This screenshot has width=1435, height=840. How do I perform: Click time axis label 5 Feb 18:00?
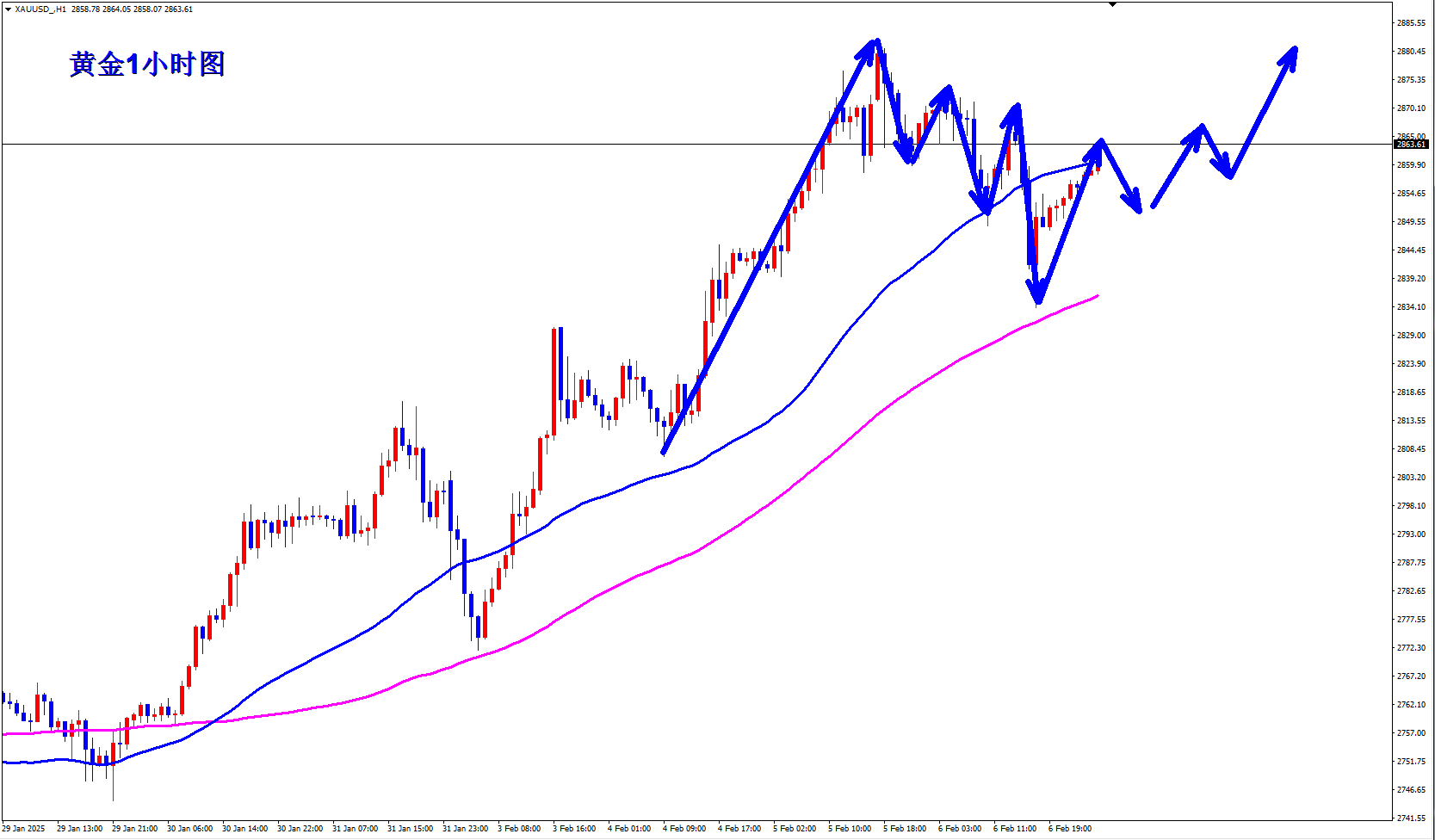tap(905, 829)
